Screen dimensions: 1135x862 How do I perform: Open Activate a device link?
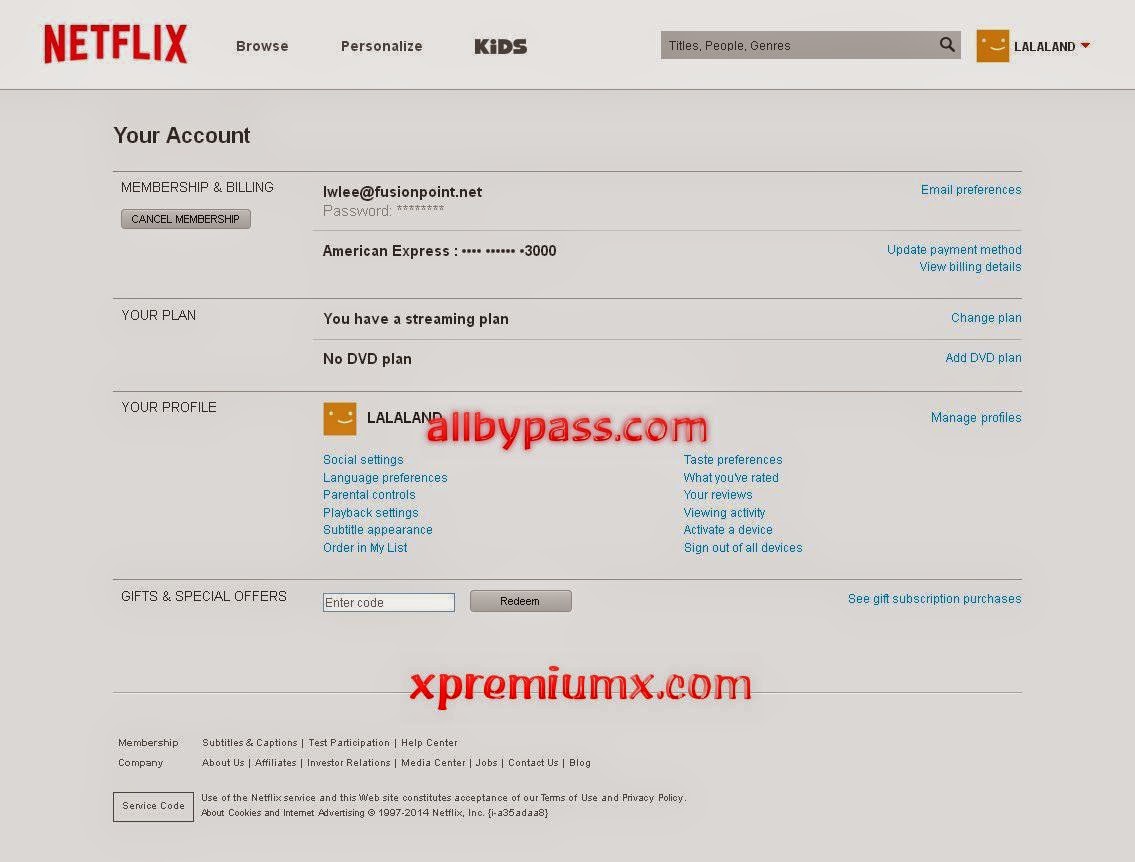pos(728,530)
